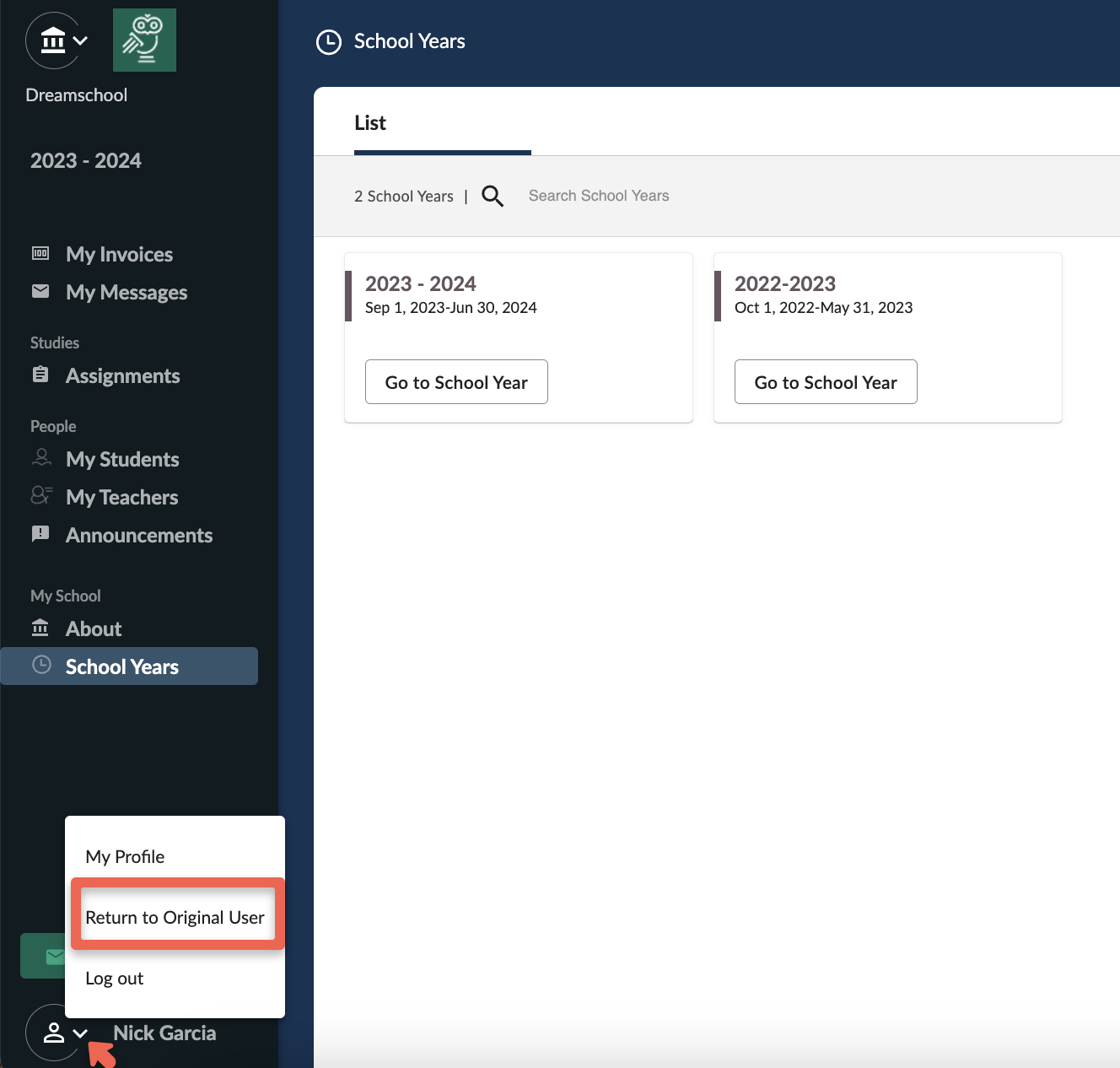Click the 2022-2023 card title
The image size is (1120, 1068).
point(785,283)
